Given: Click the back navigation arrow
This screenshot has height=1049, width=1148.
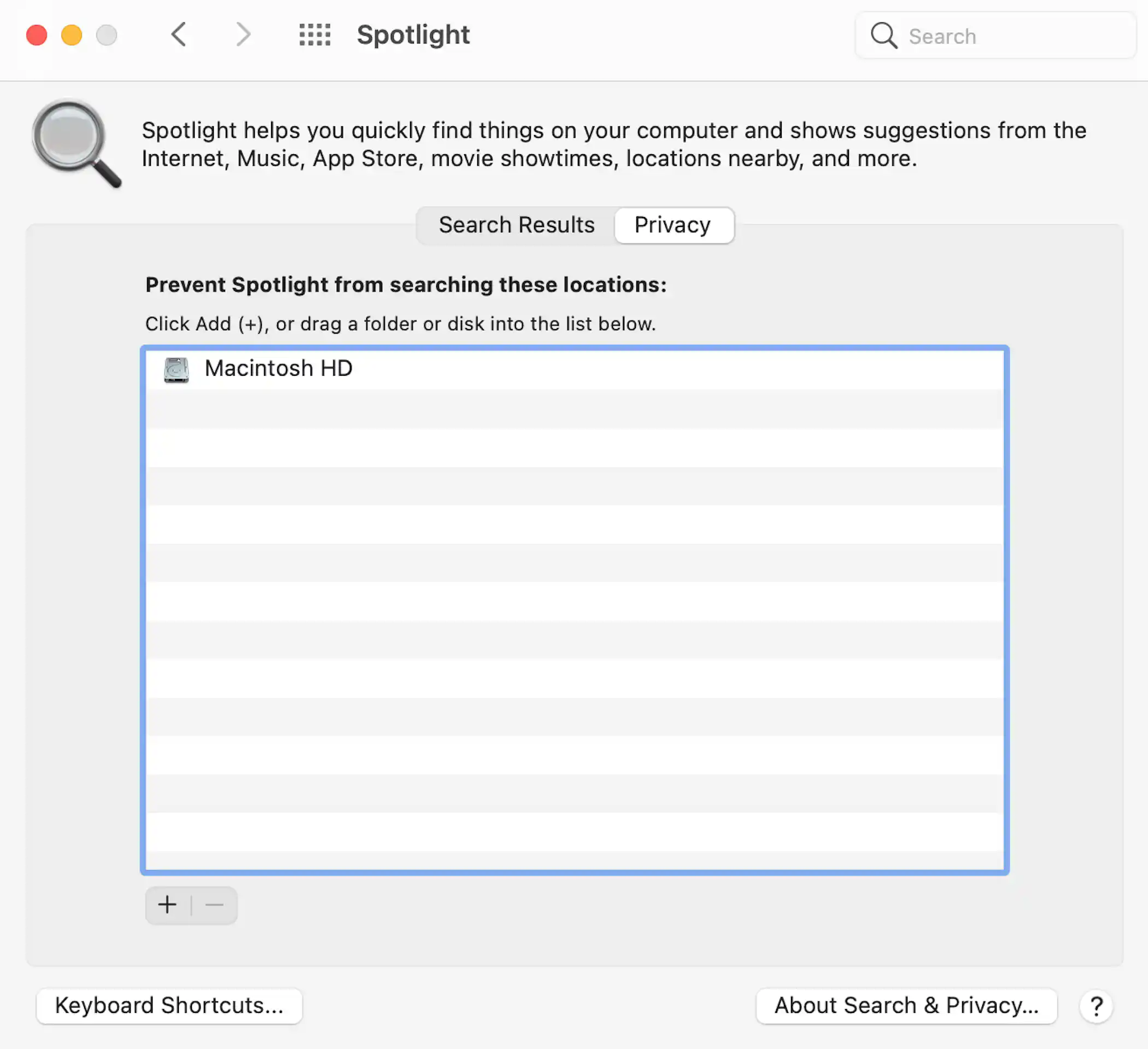Looking at the screenshot, I should point(178,34).
